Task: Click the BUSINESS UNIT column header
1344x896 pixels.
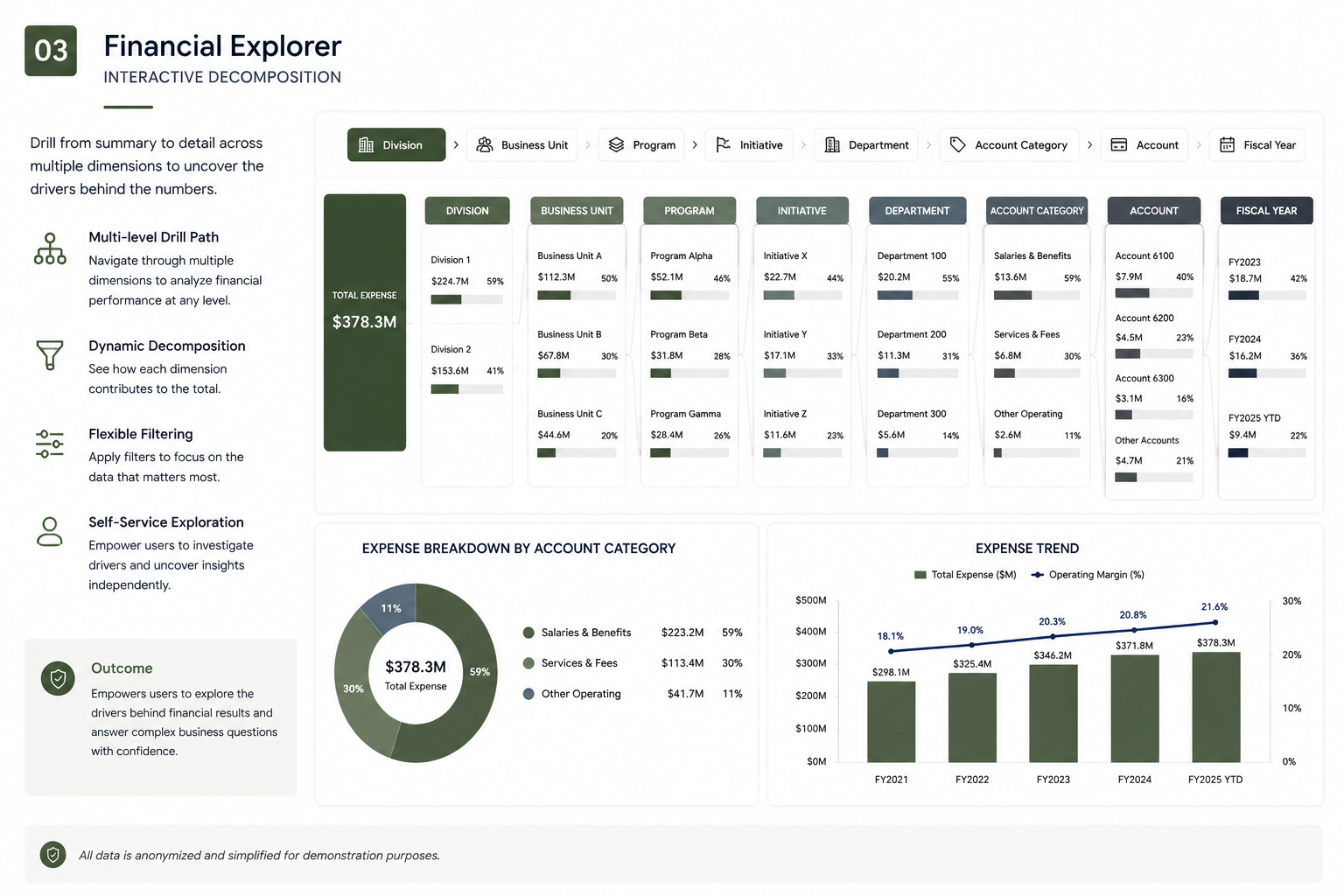Action: tap(577, 211)
